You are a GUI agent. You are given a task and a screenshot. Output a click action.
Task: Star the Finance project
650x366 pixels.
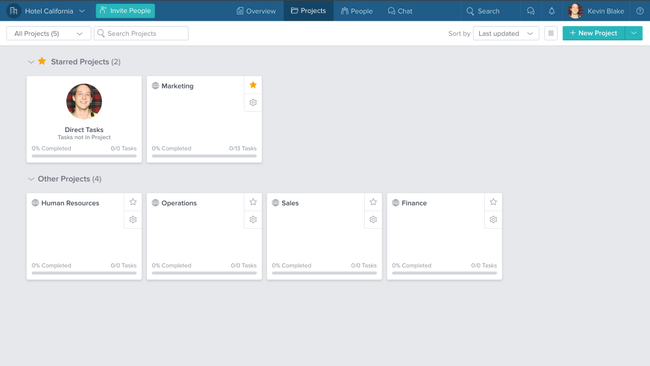point(493,202)
